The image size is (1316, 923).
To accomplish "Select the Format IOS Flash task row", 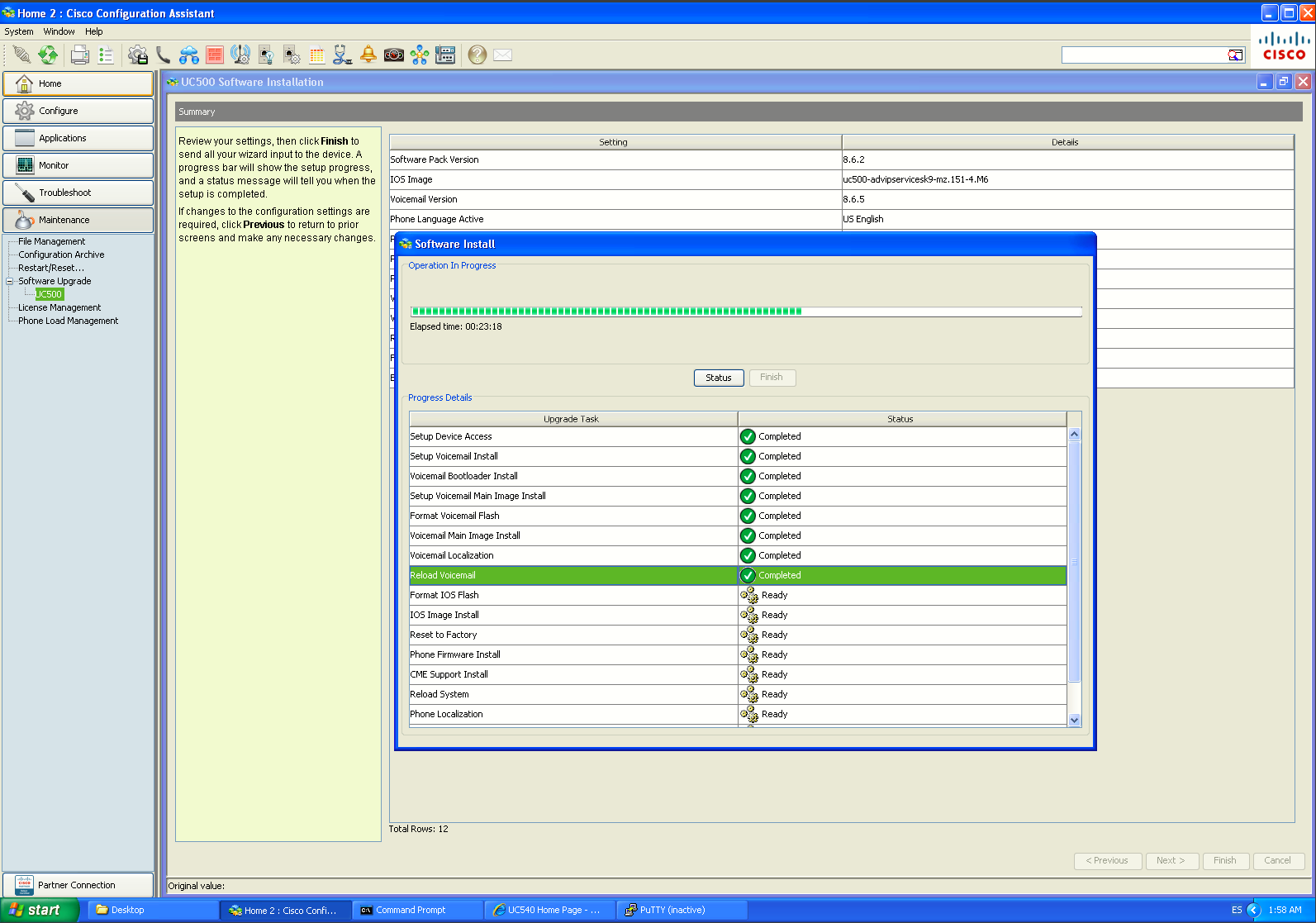I will click(x=738, y=595).
